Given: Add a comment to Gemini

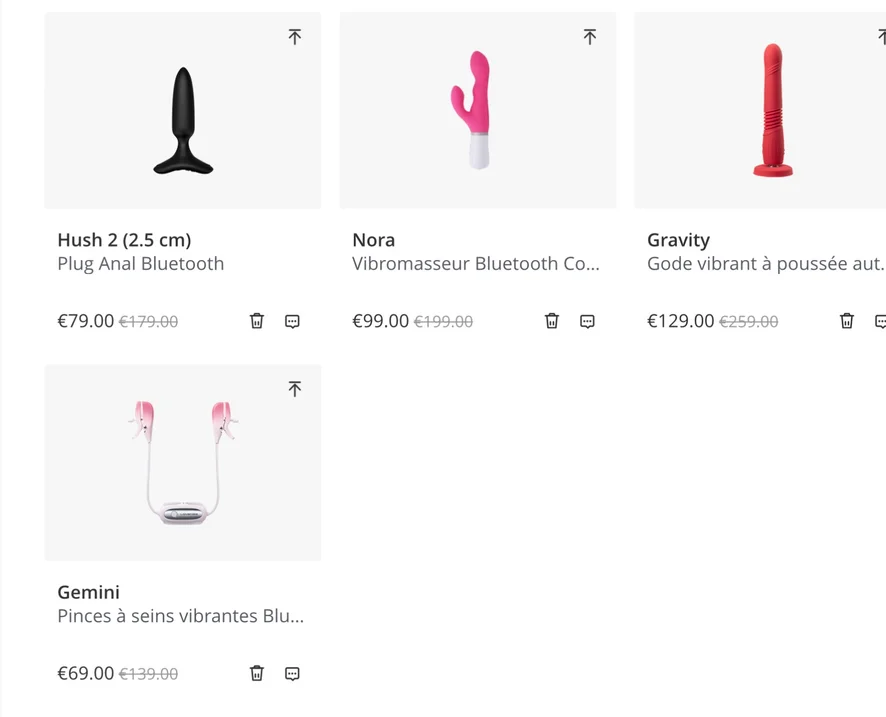Looking at the screenshot, I should (292, 673).
